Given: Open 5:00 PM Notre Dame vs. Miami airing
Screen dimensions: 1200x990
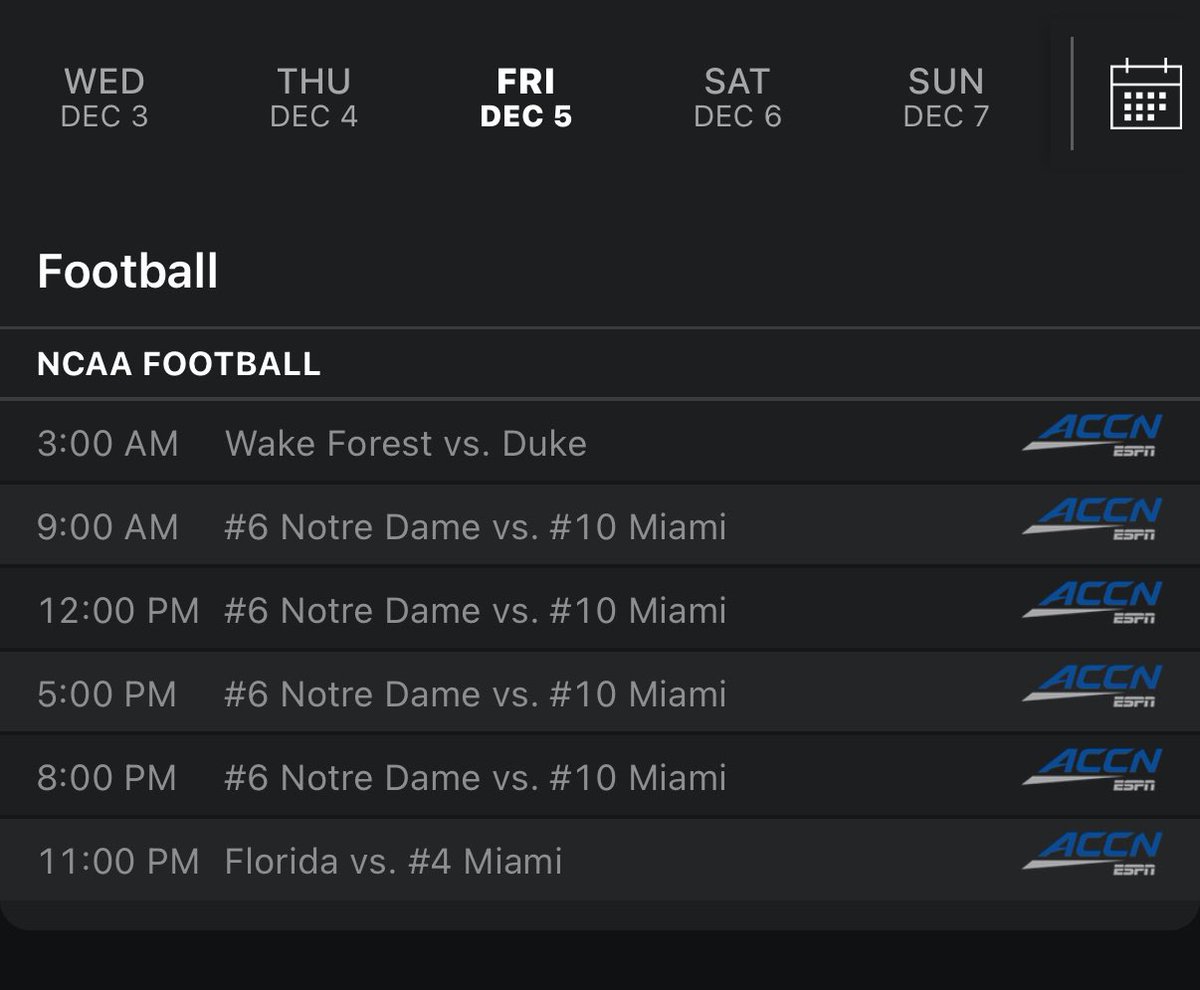Looking at the screenshot, I should [476, 694].
